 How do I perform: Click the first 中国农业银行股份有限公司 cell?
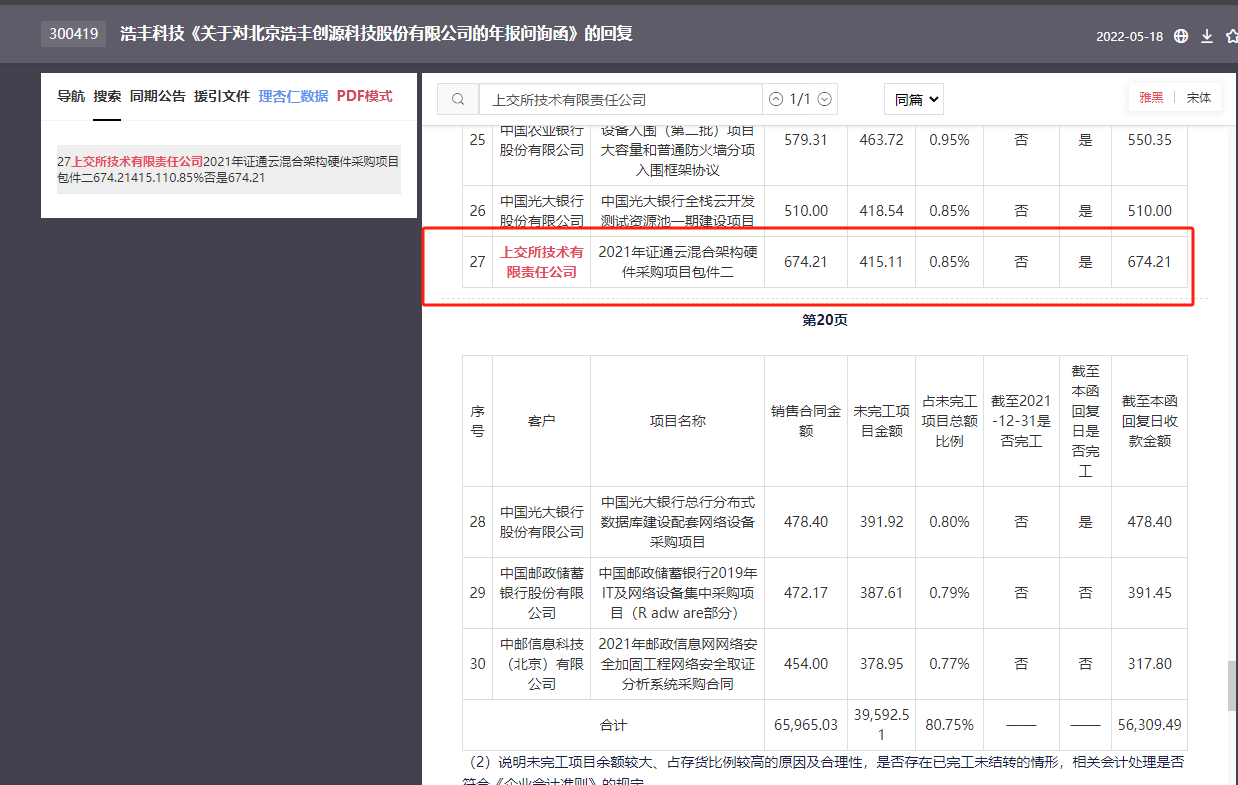click(541, 140)
